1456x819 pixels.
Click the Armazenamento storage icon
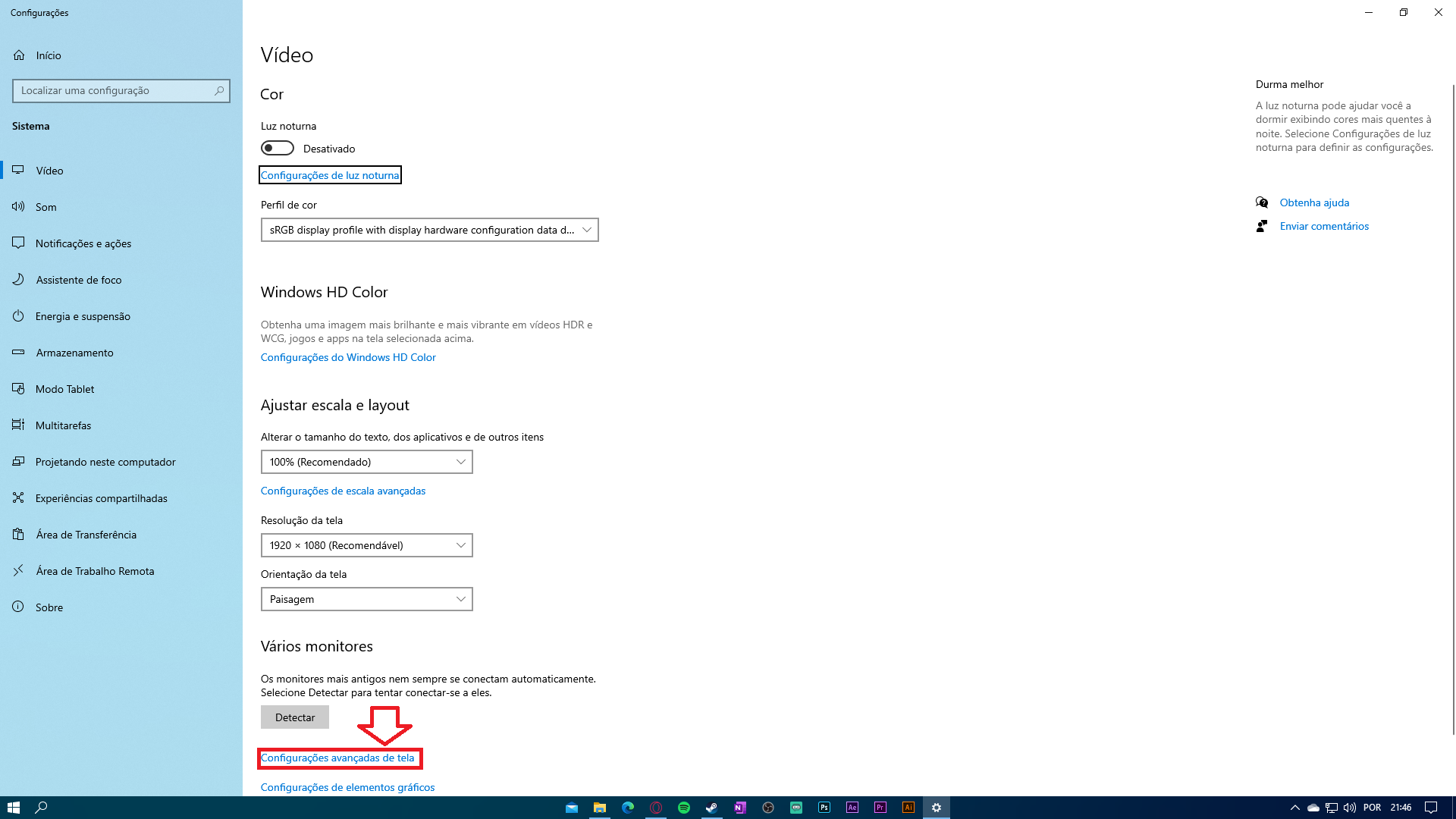(18, 353)
